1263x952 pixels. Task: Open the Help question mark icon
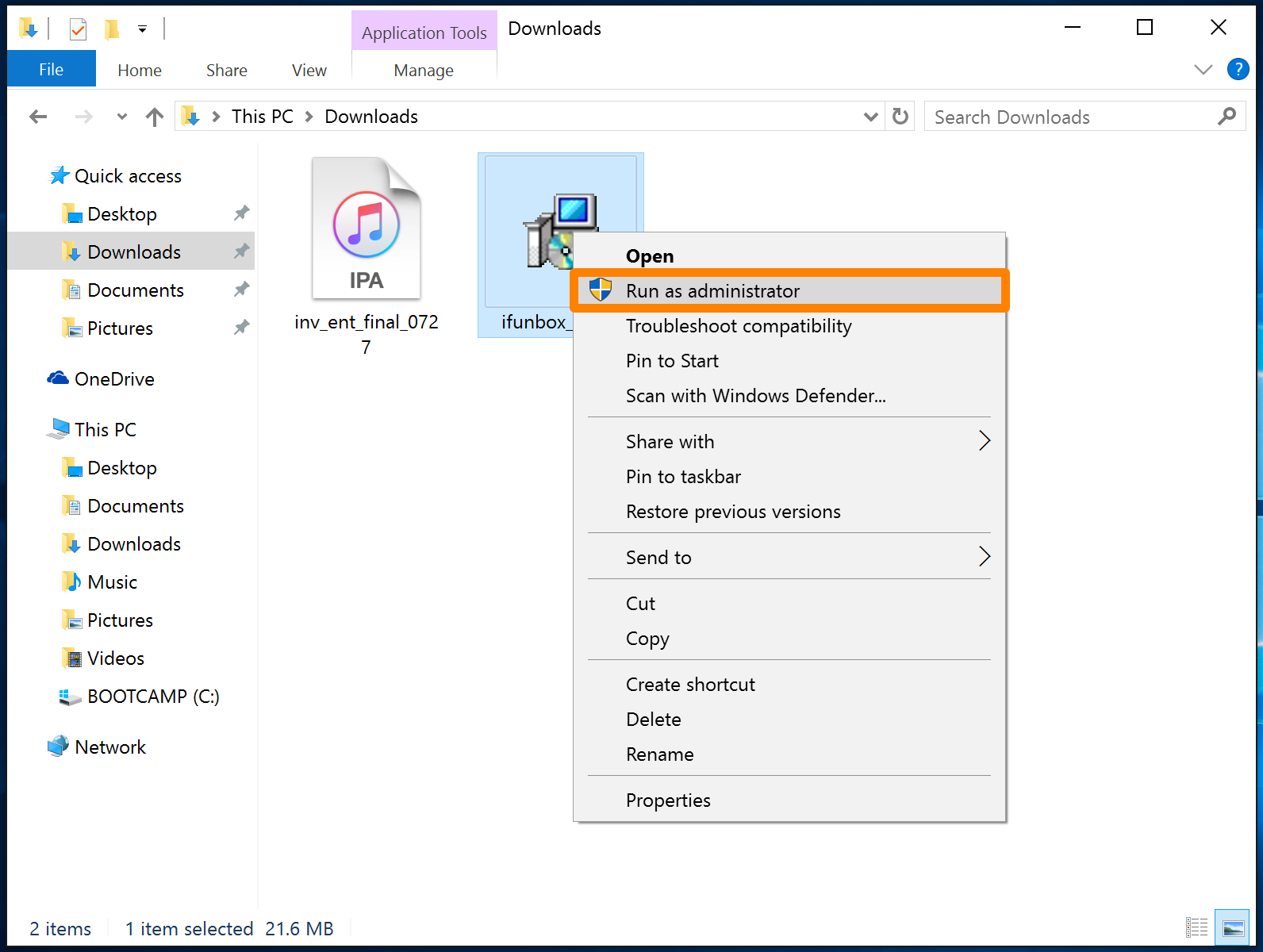point(1238,69)
